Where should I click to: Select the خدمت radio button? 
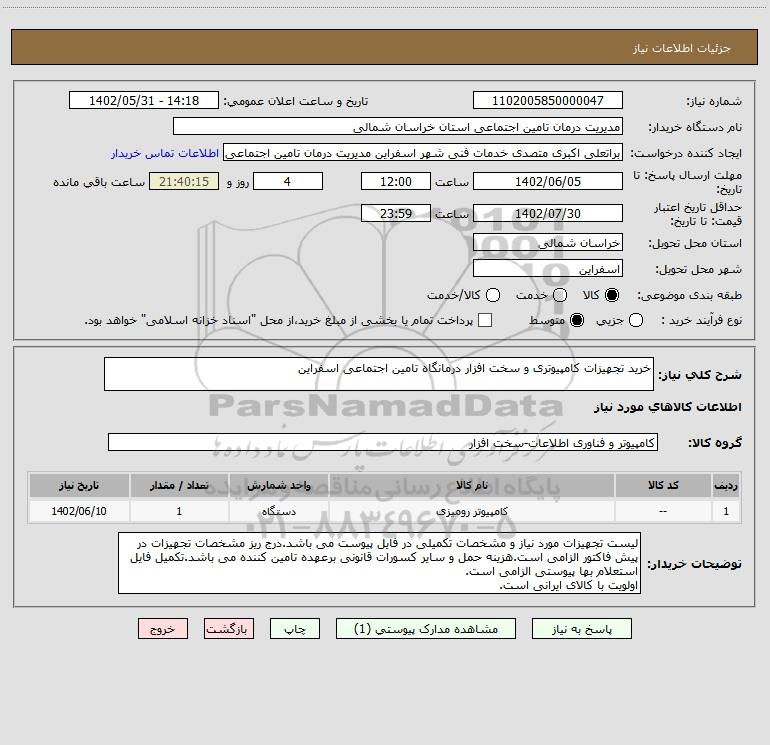pyautogui.click(x=560, y=295)
